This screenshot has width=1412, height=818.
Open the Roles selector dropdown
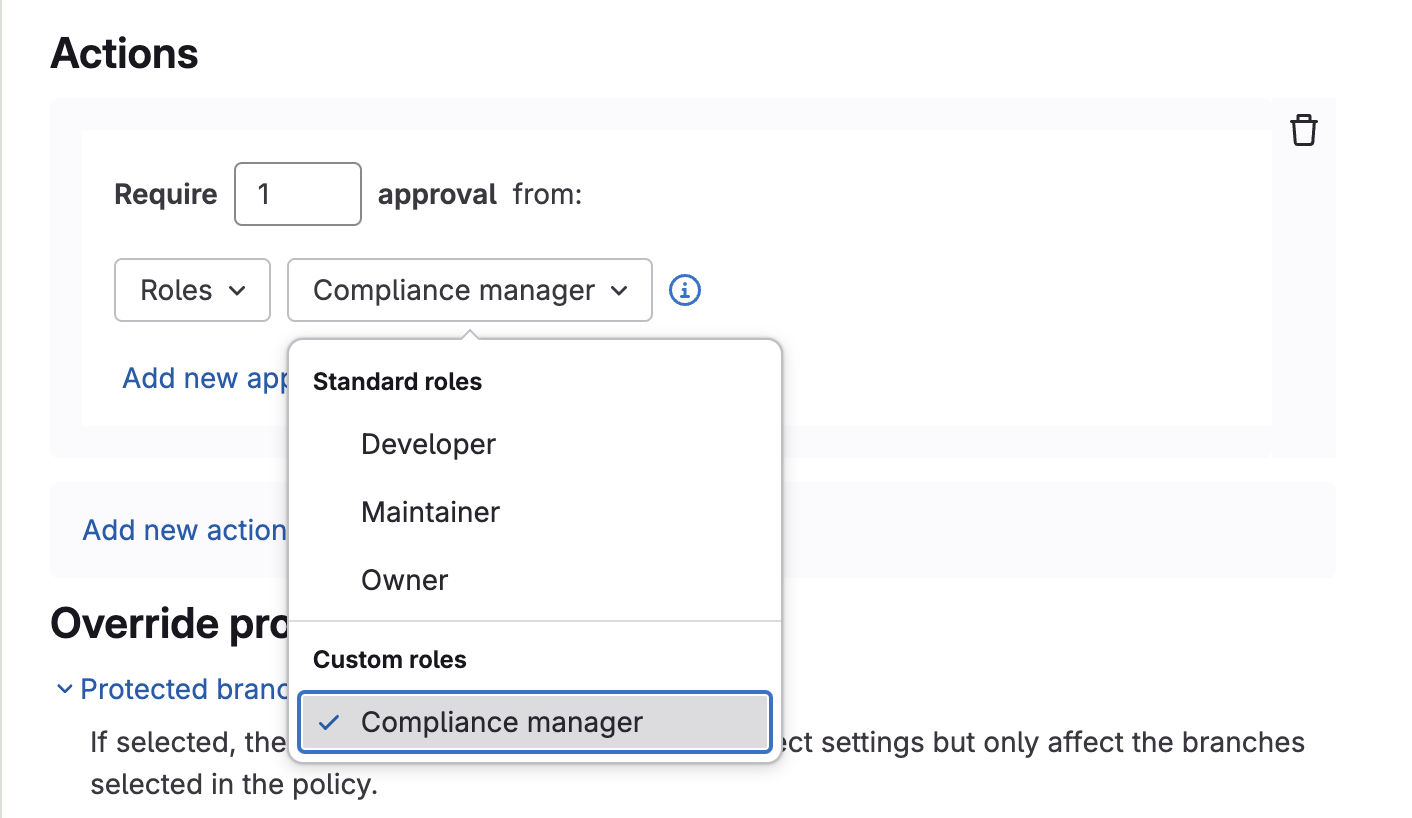click(x=192, y=290)
